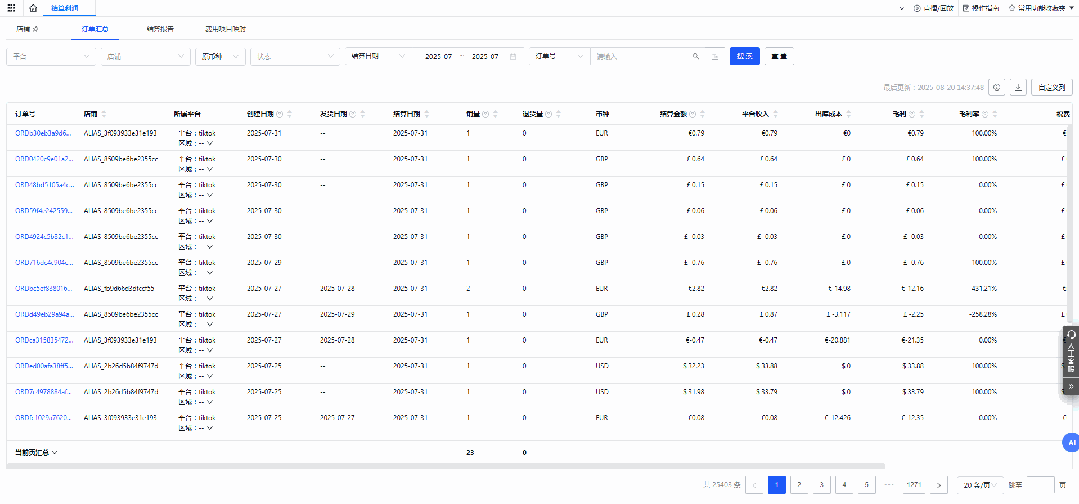
Task: Collapse the side widget with double-arrow icon
Action: pyautogui.click(x=1071, y=385)
